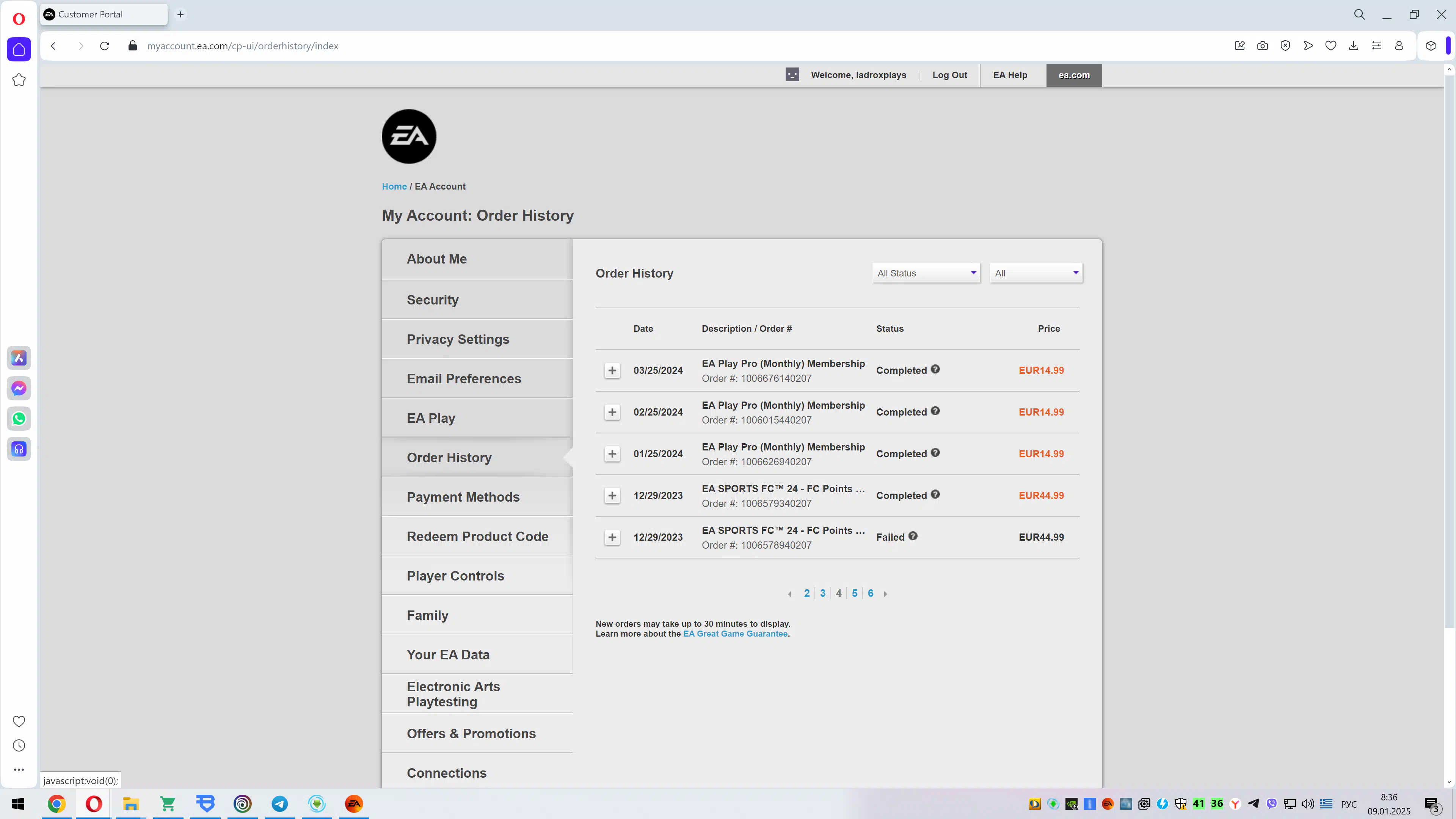Show help for 03/25/2024 Completed status
1456x819 pixels.
click(935, 369)
